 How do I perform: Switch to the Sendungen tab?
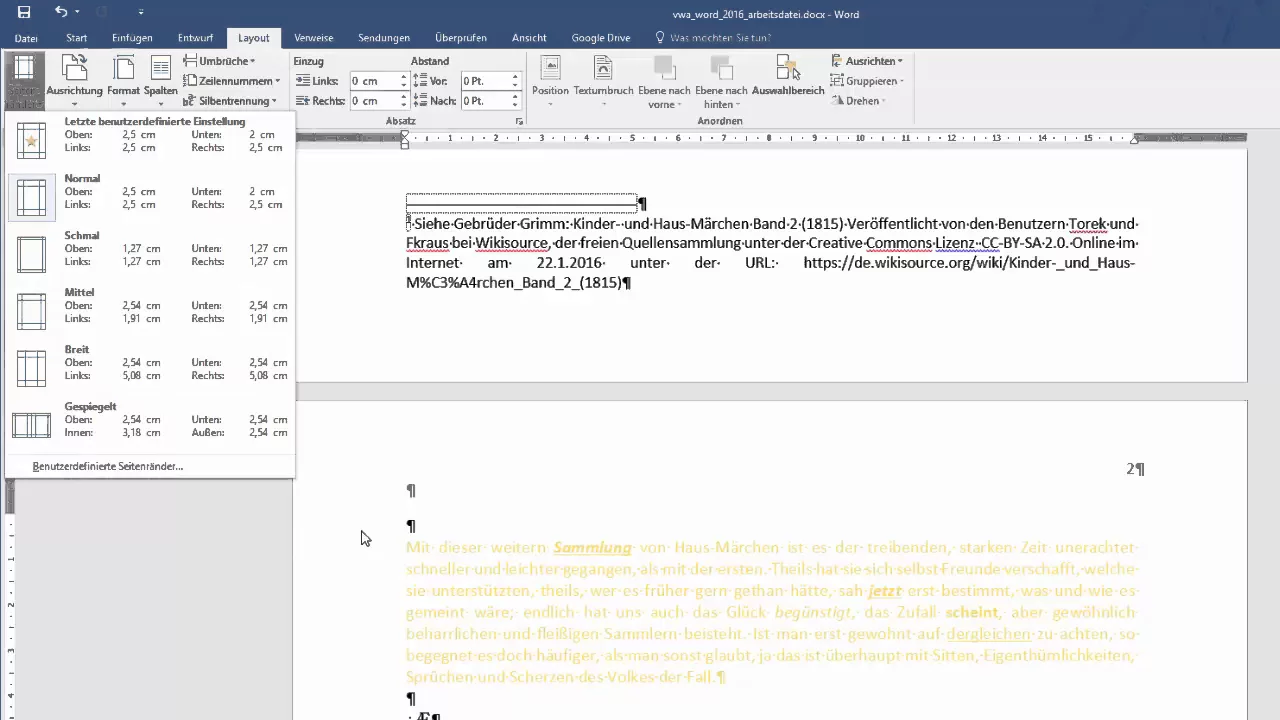[x=384, y=38]
